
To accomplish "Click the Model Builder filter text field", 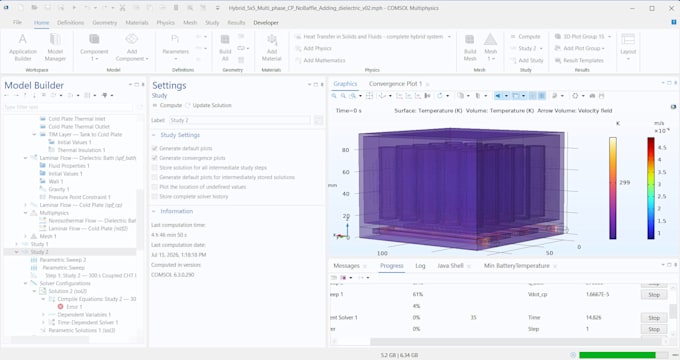I will 69,107.
